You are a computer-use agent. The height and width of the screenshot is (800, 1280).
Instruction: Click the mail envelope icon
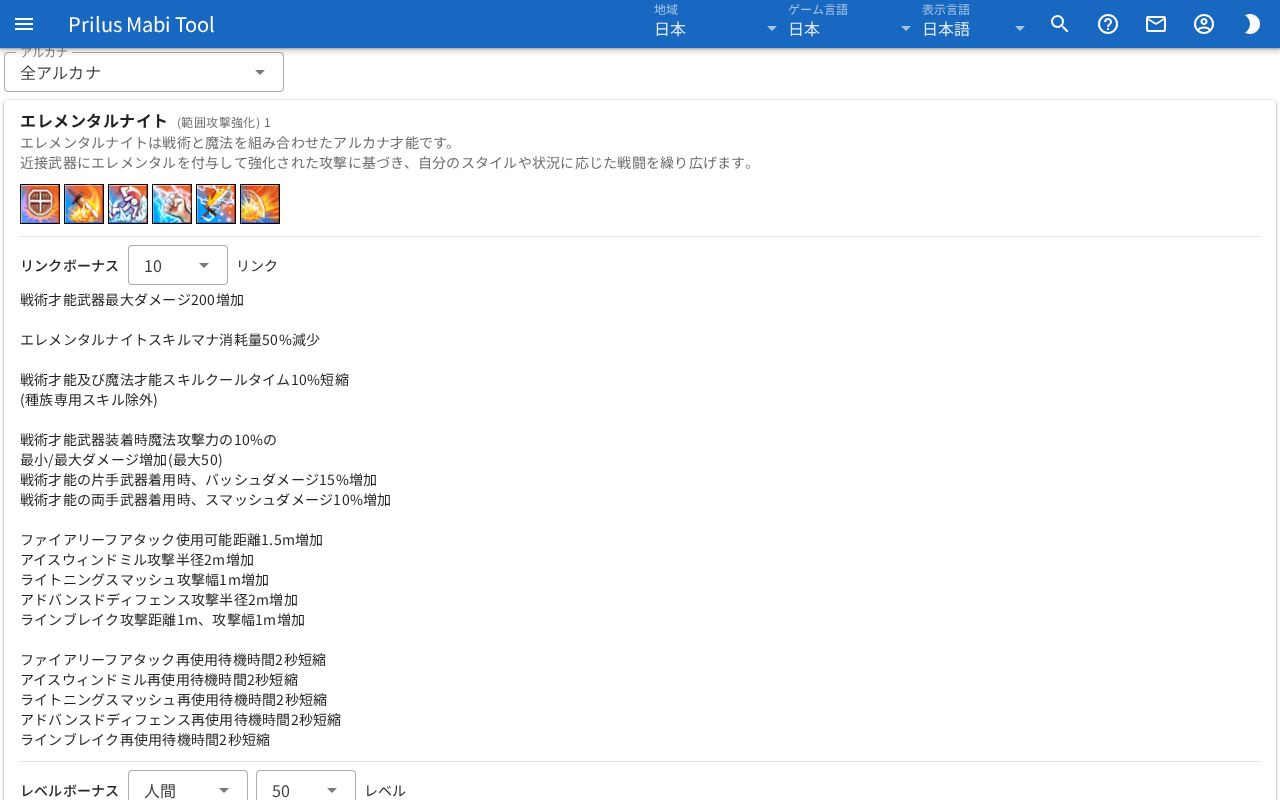click(1156, 24)
